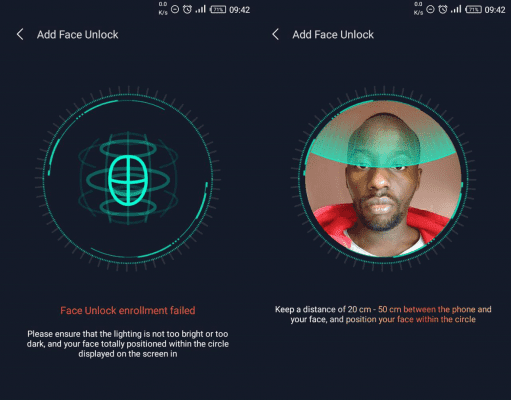The height and width of the screenshot is (400, 511).
Task: Tap the 0.0 K/s network speed on left
Action: pos(163,9)
